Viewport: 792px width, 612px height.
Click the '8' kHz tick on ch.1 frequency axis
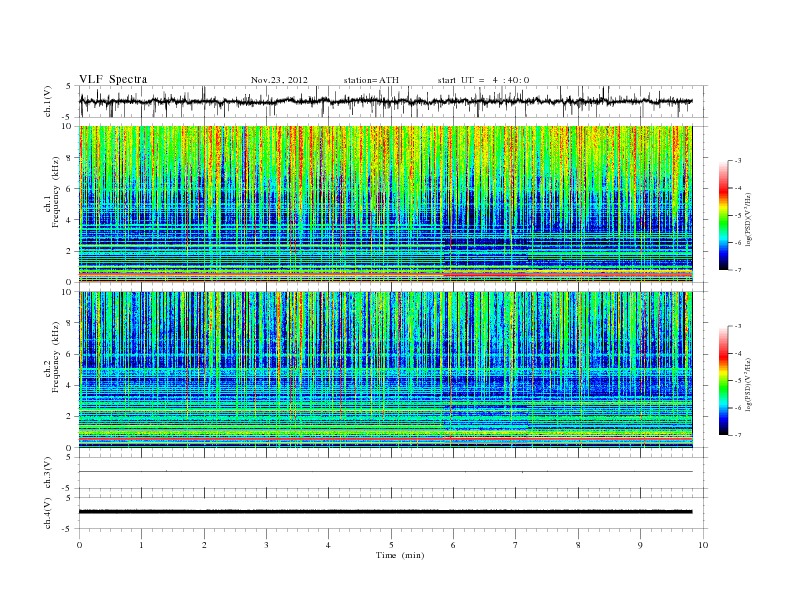coord(70,158)
